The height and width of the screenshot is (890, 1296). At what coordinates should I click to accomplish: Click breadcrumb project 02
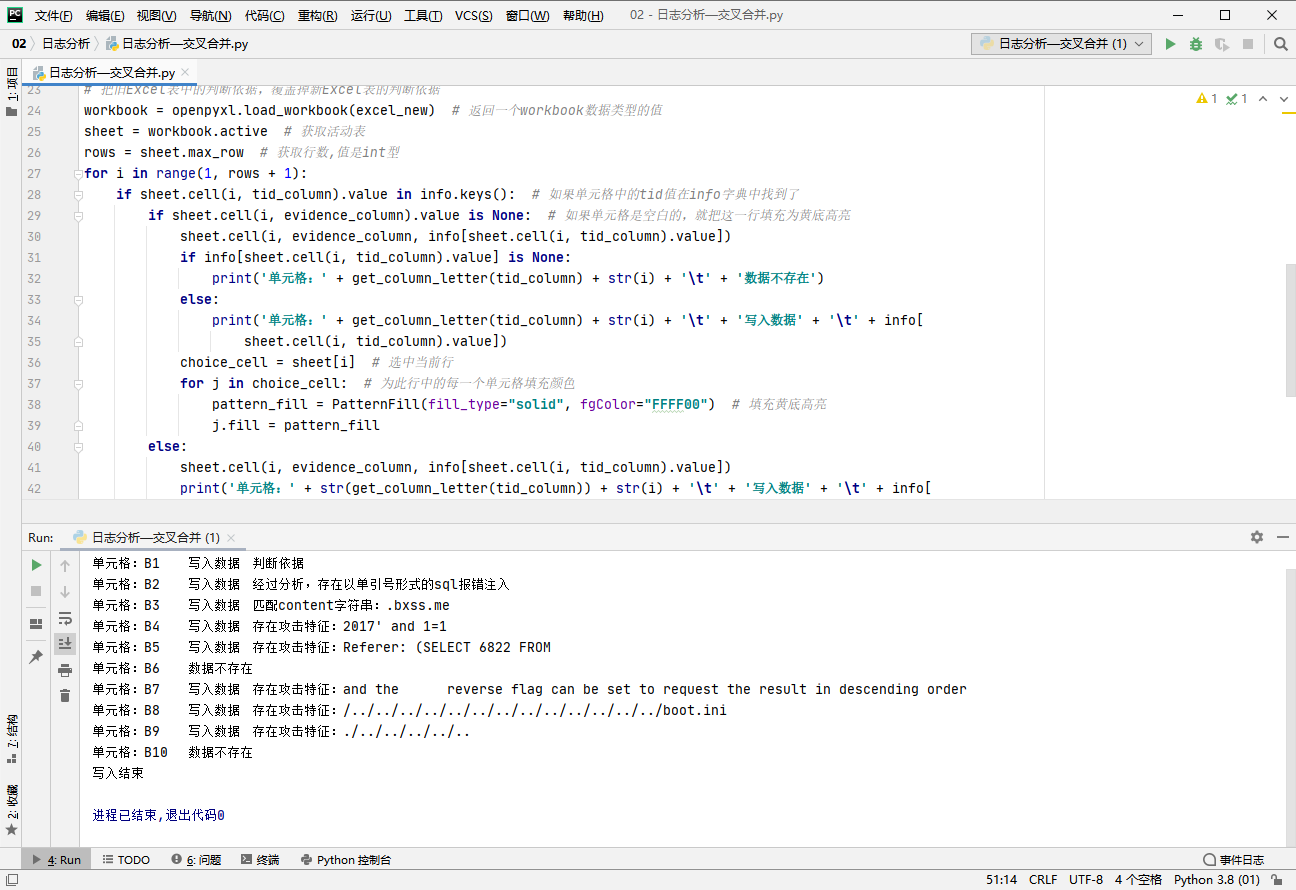19,44
